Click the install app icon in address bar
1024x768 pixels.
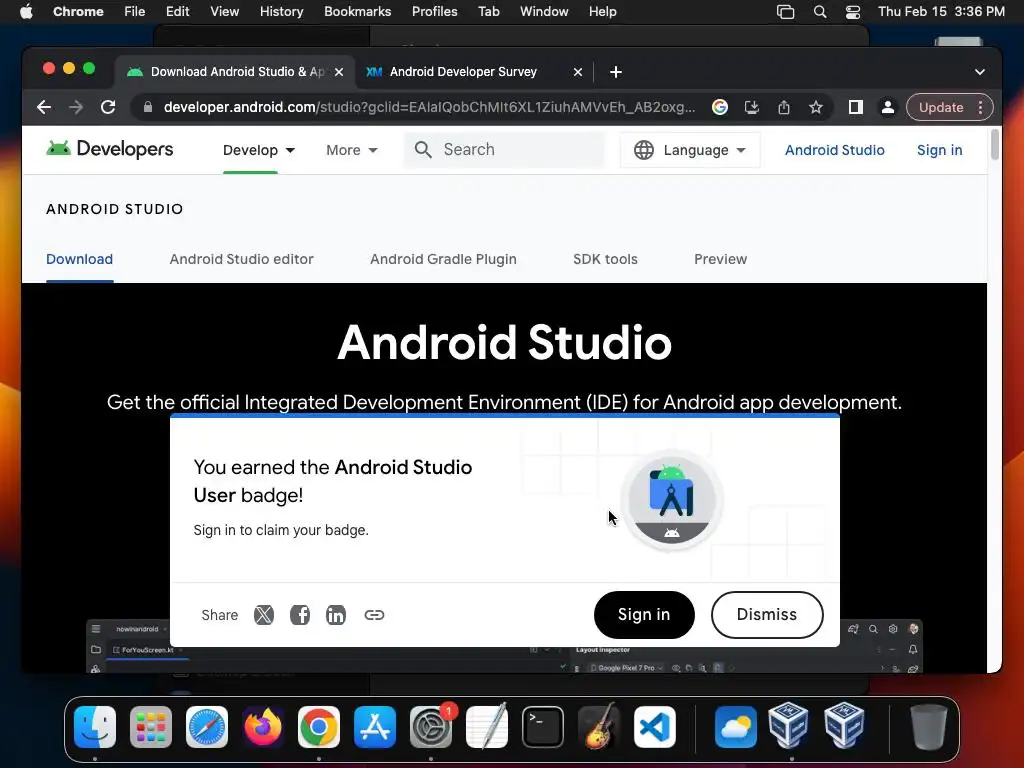[x=752, y=107]
